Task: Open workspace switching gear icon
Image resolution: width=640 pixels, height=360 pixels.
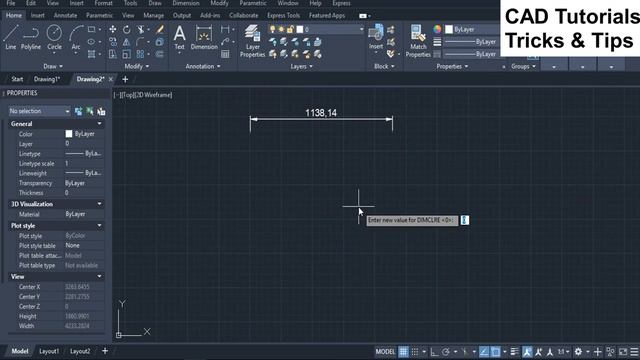Action: pyautogui.click(x=578, y=351)
